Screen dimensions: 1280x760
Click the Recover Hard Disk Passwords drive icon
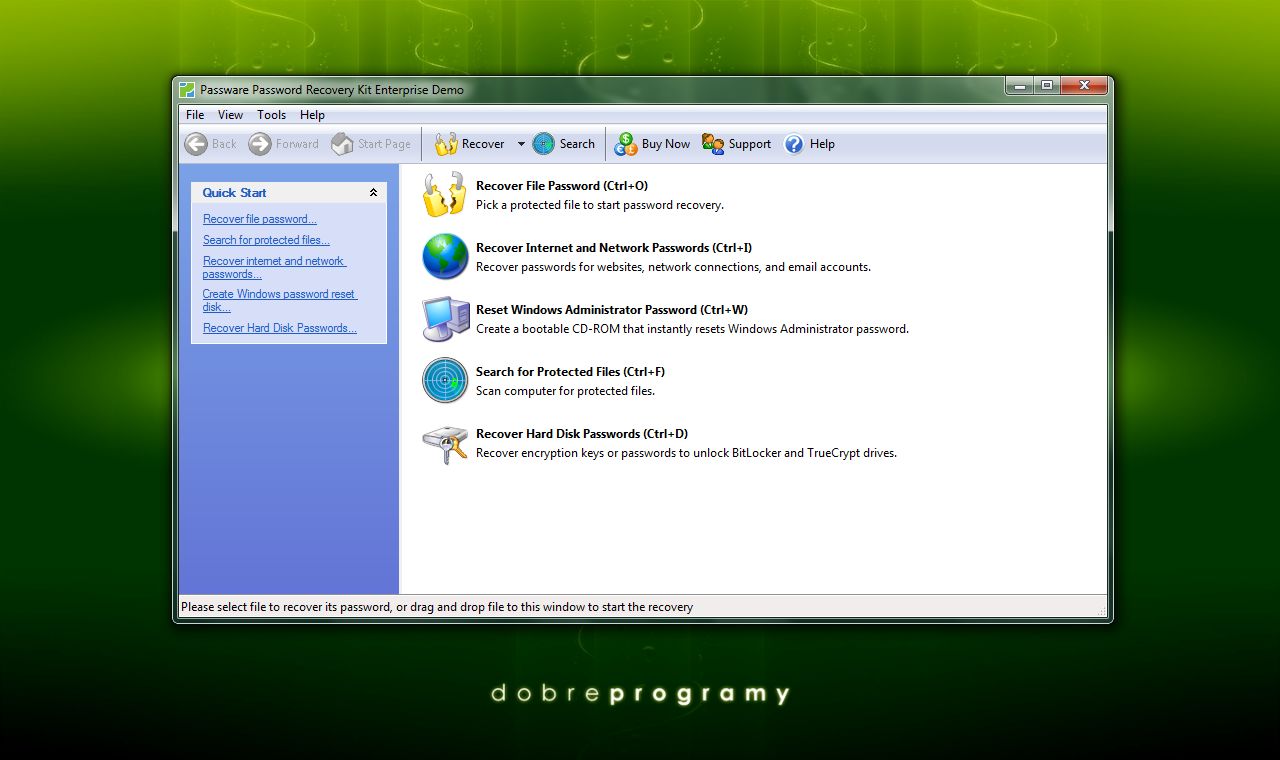click(445, 443)
